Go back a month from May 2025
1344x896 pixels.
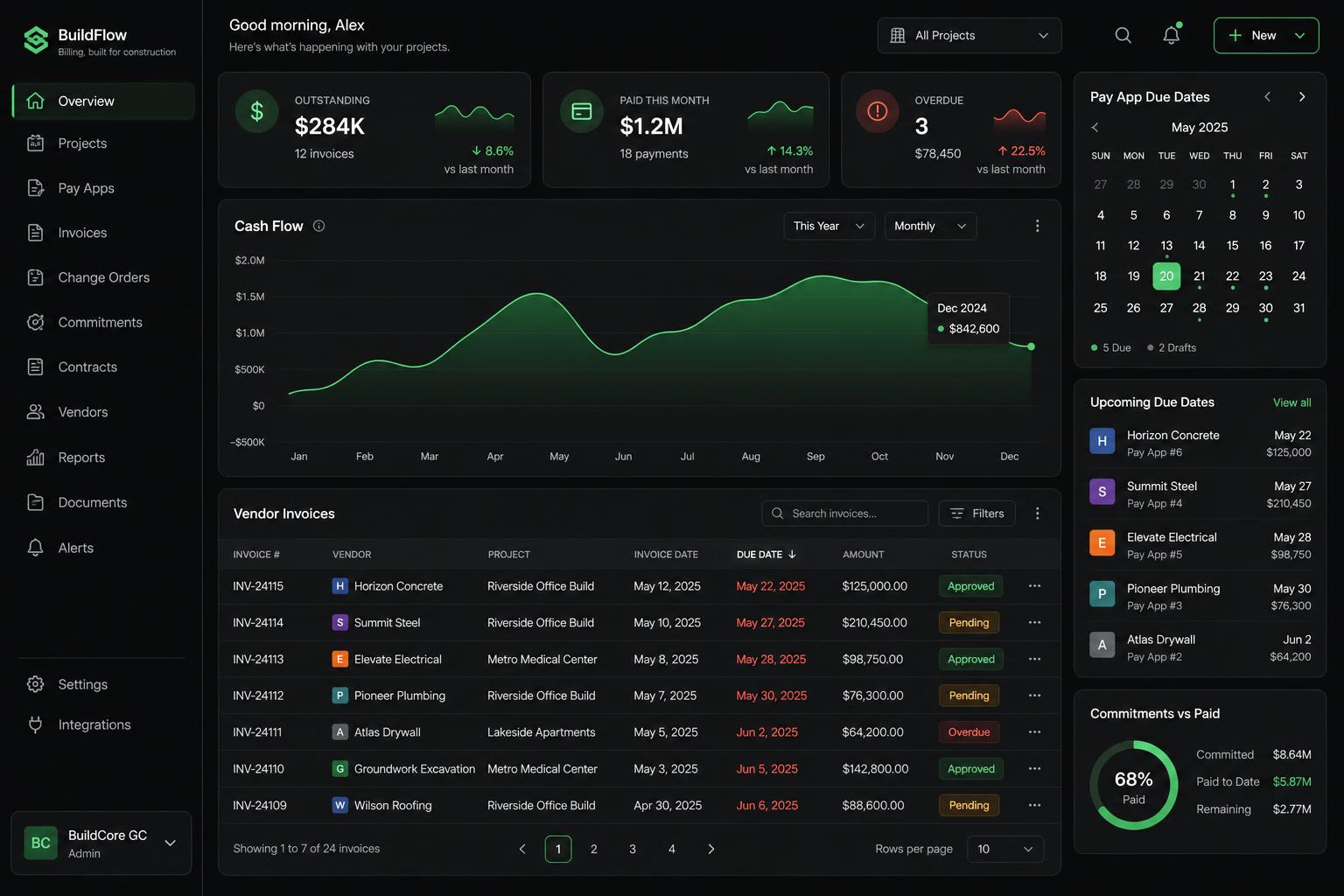click(1095, 128)
